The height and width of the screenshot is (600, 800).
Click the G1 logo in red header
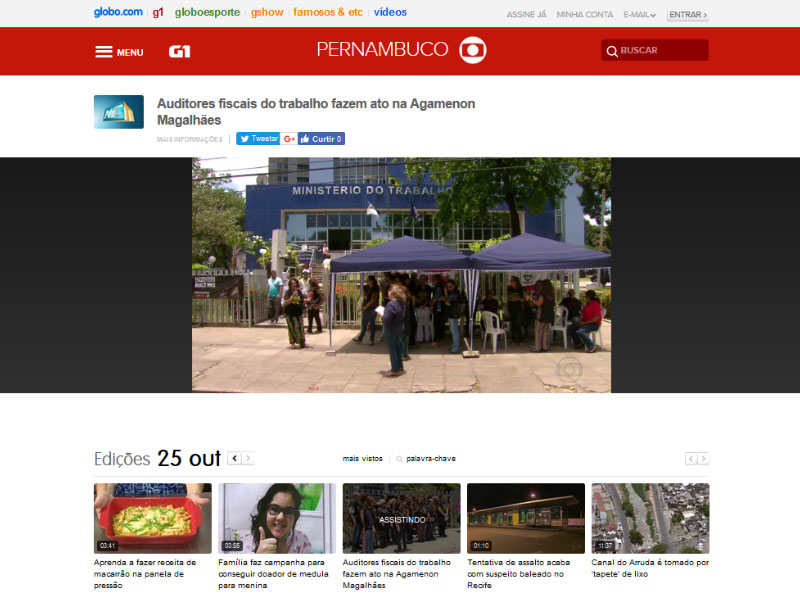point(180,52)
